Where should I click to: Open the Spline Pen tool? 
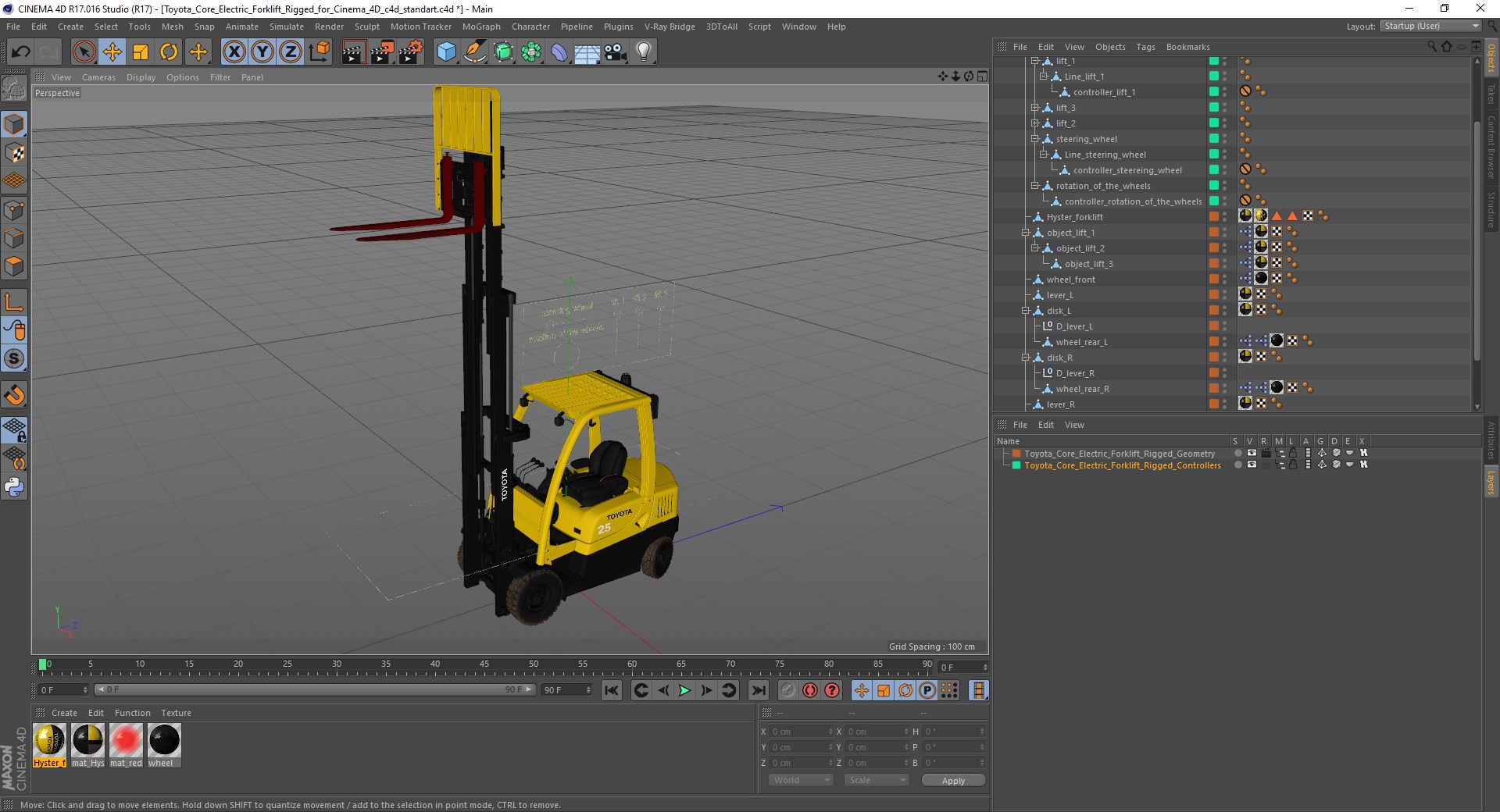coord(474,52)
